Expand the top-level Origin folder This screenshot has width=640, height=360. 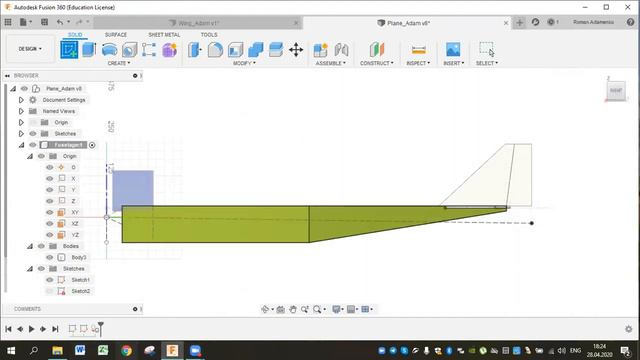(x=21, y=122)
